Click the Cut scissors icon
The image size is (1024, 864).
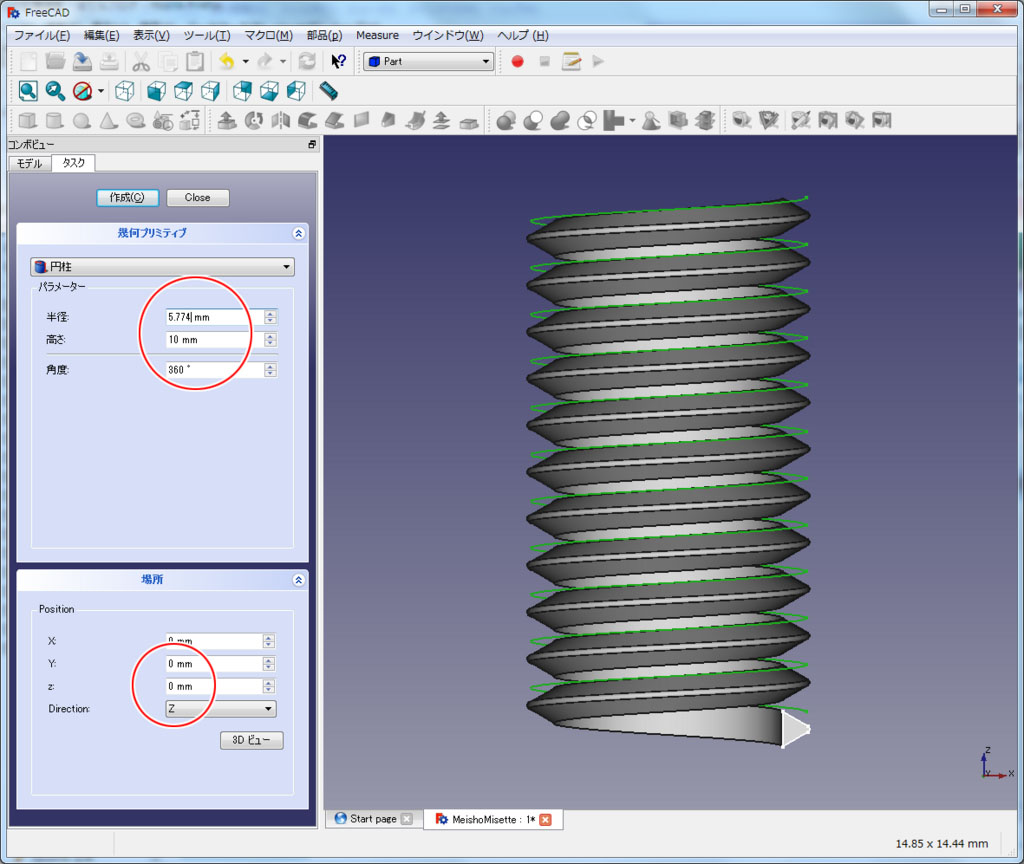(x=140, y=61)
